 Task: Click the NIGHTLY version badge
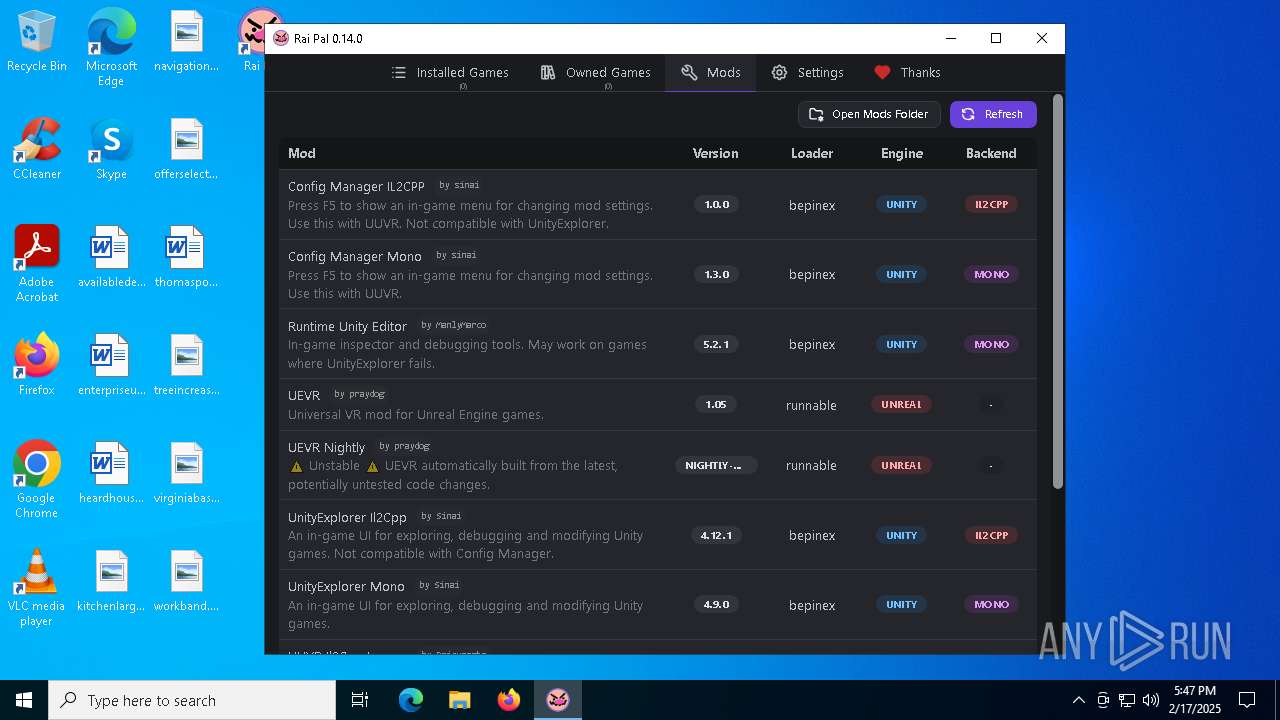click(716, 465)
